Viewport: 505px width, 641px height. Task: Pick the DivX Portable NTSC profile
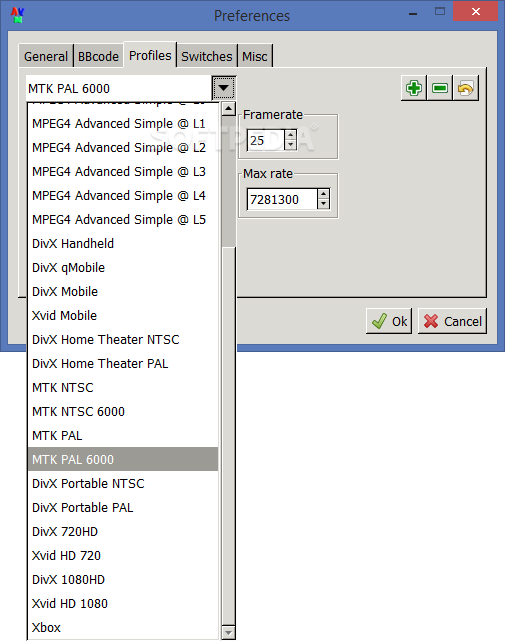pyautogui.click(x=123, y=484)
